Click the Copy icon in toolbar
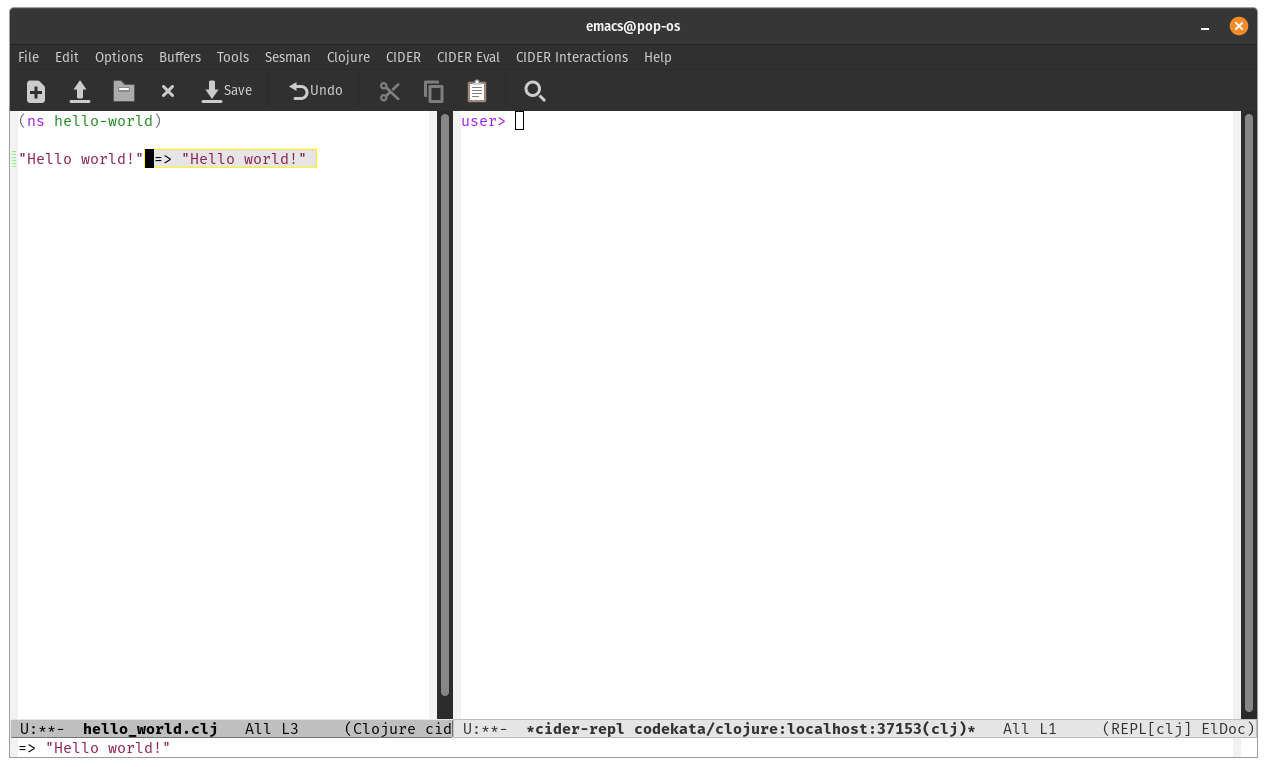 [434, 91]
